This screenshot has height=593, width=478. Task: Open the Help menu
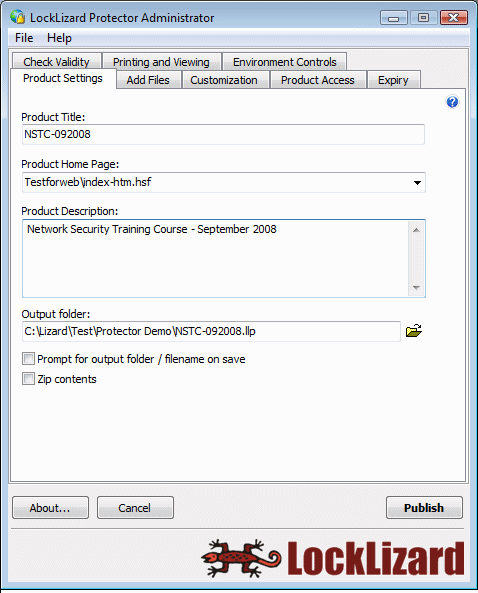pos(59,38)
